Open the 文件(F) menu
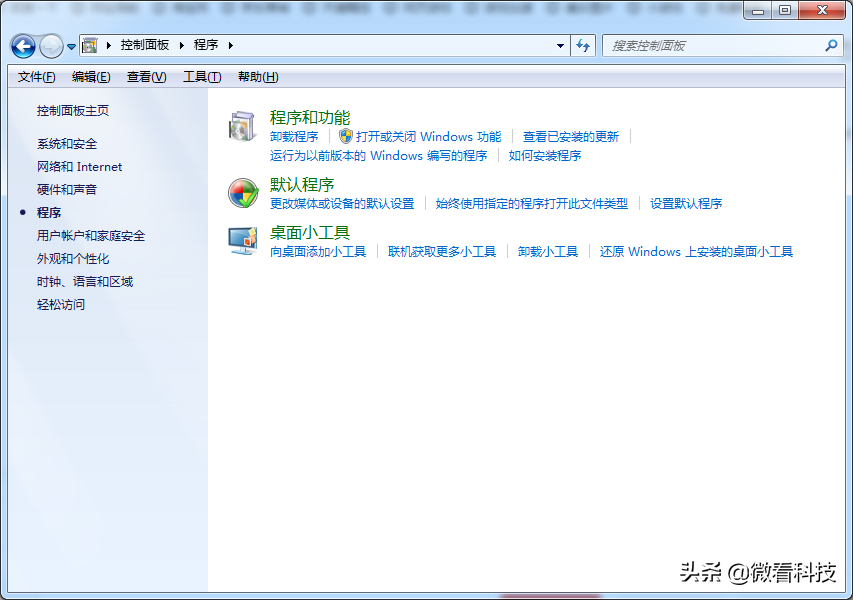853x600 pixels. point(36,77)
